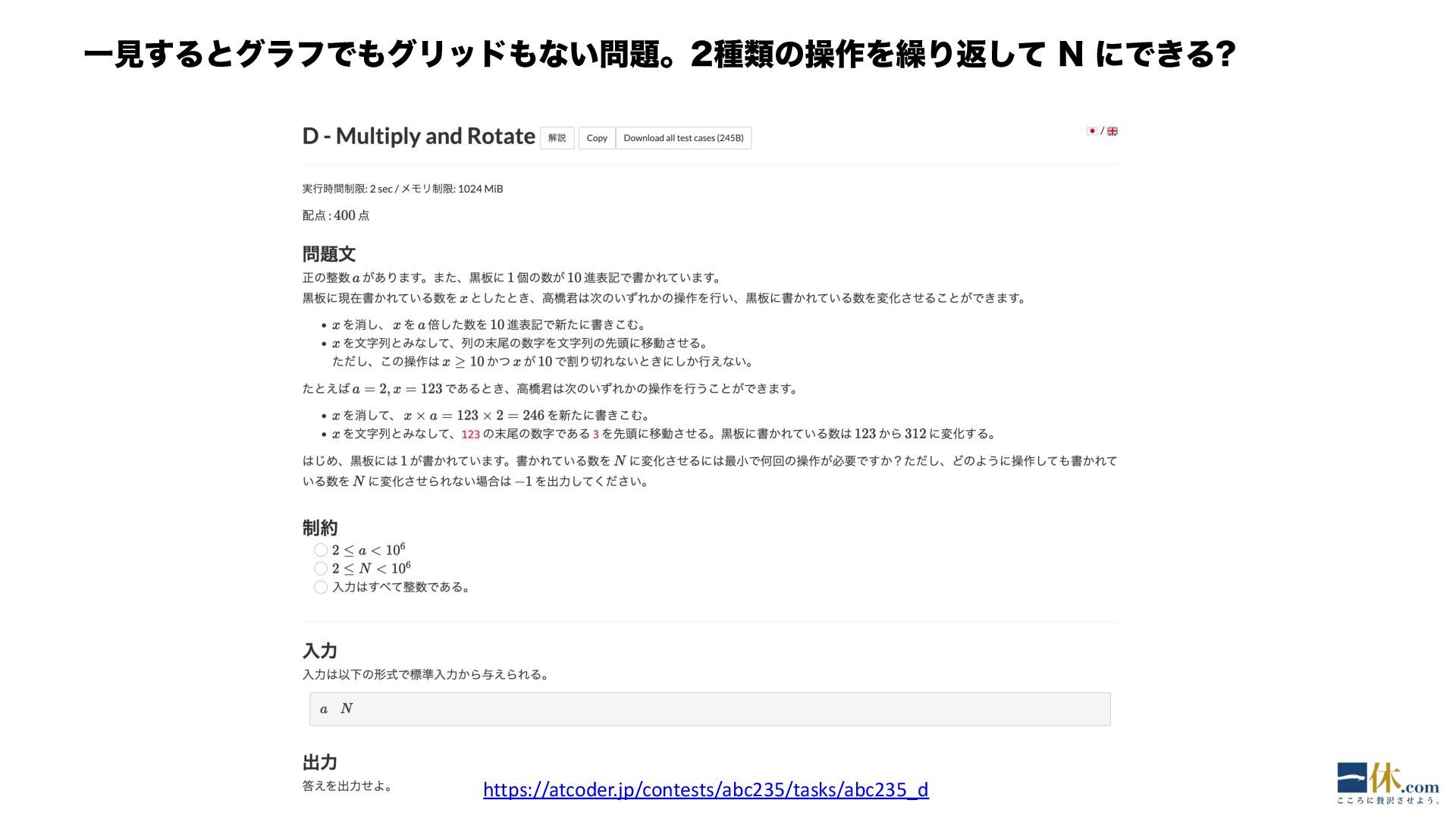Click the Japanese flag language icon

click(1092, 131)
